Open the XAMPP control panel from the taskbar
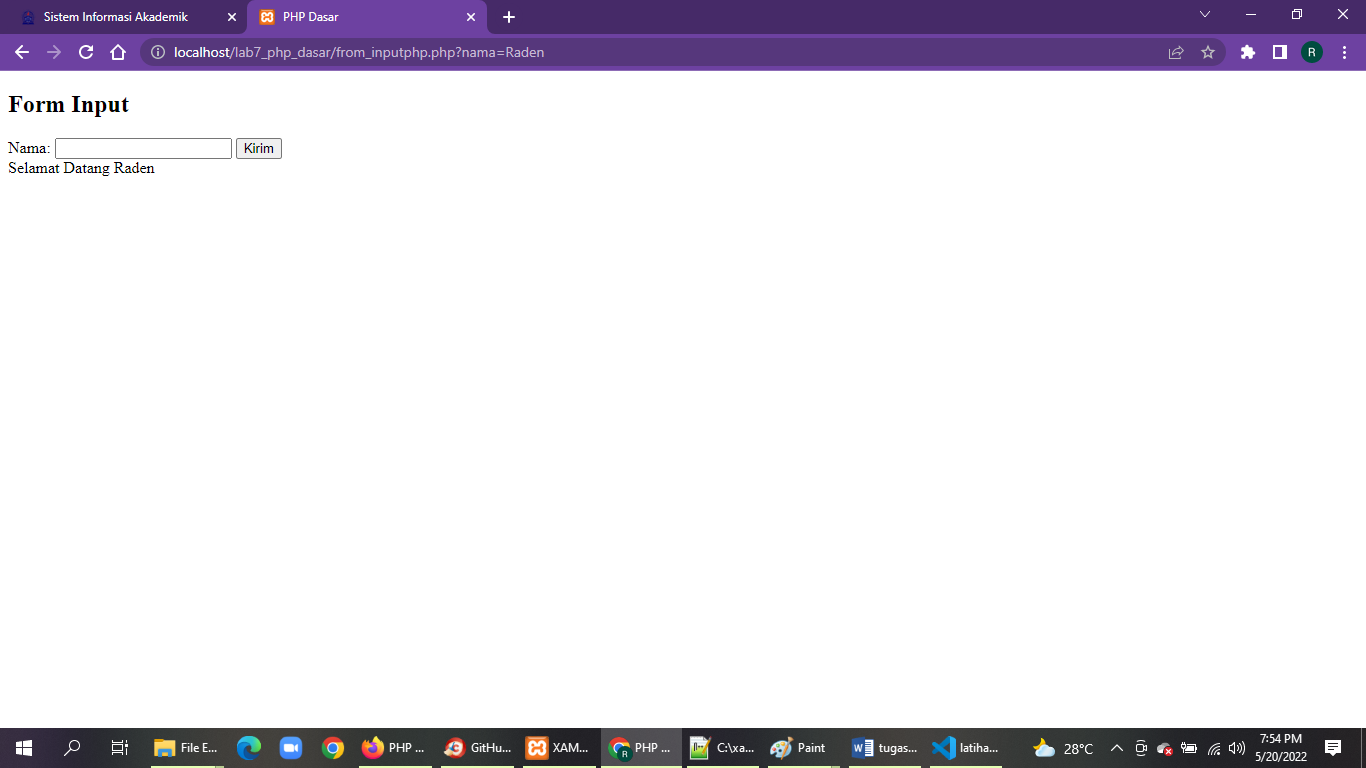 click(559, 747)
